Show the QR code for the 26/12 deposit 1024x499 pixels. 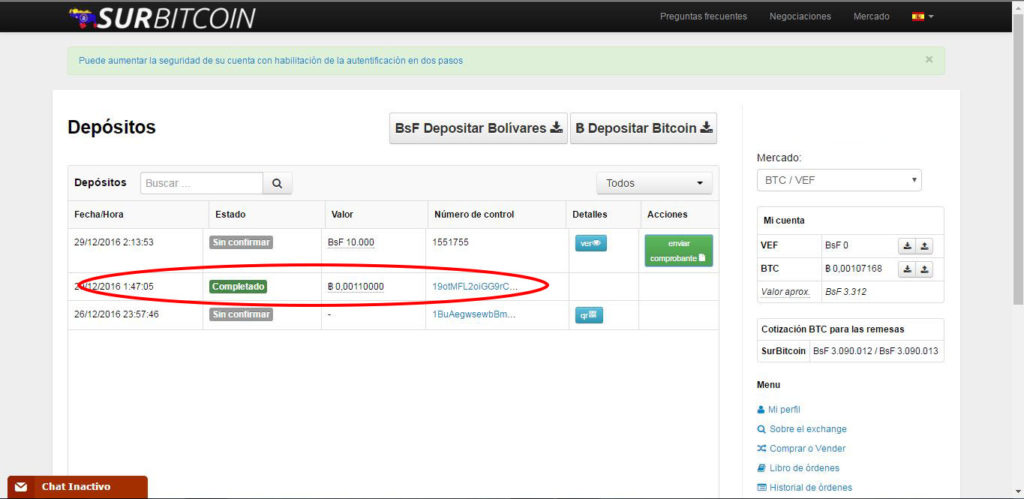click(x=590, y=315)
